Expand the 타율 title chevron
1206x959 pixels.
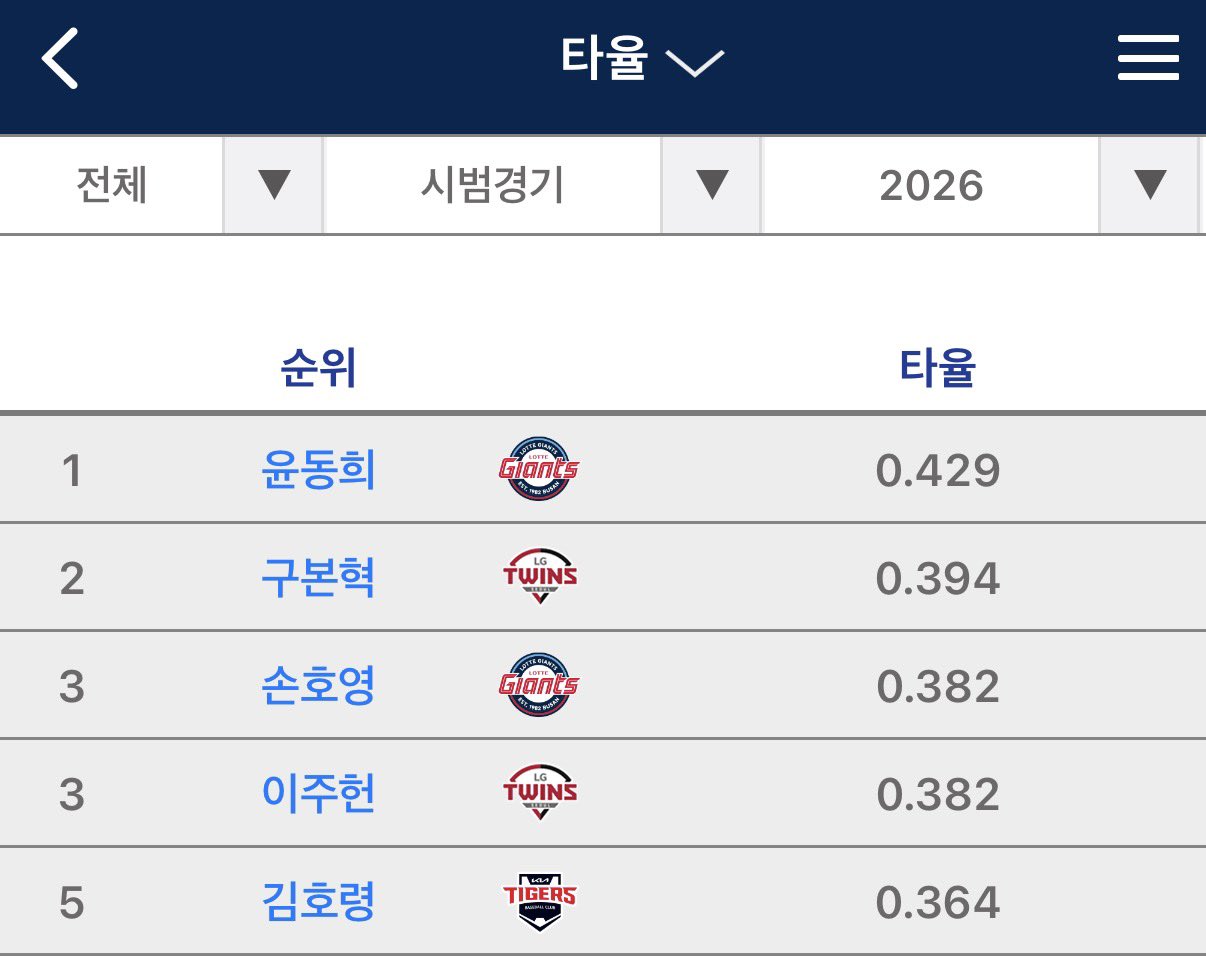tap(694, 63)
